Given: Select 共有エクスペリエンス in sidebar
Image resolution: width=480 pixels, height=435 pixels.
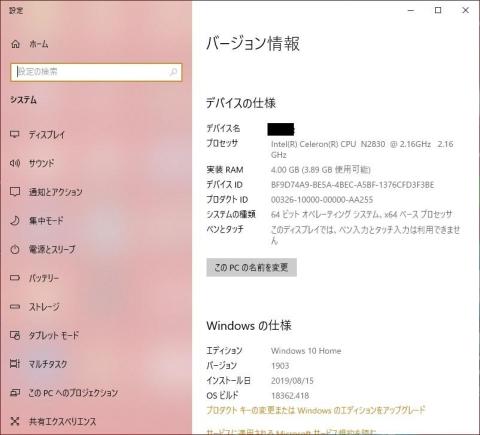Looking at the screenshot, I should pyautogui.click(x=62, y=422).
